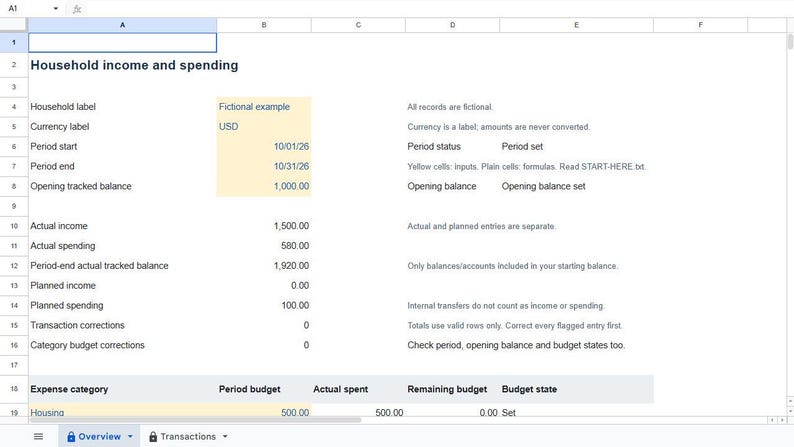The width and height of the screenshot is (794, 447).
Task: Open the Transactions tab dropdown arrow
Action: pyautogui.click(x=225, y=436)
